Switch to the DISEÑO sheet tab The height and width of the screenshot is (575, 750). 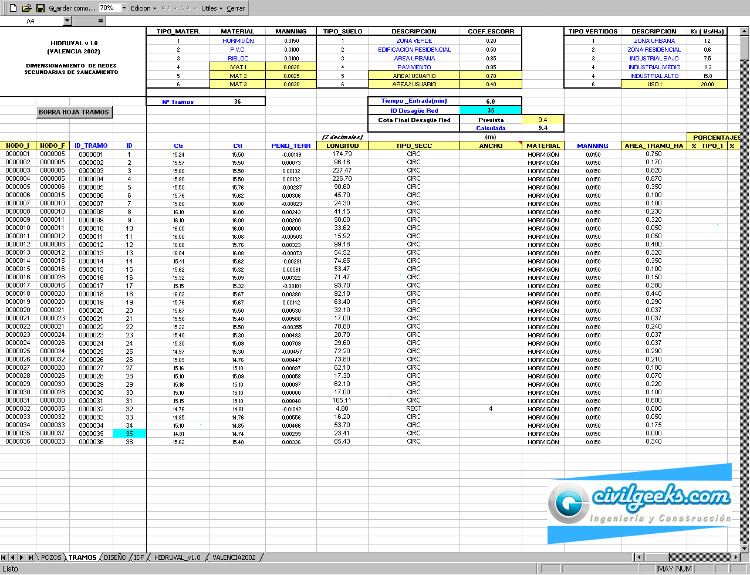pyautogui.click(x=114, y=555)
